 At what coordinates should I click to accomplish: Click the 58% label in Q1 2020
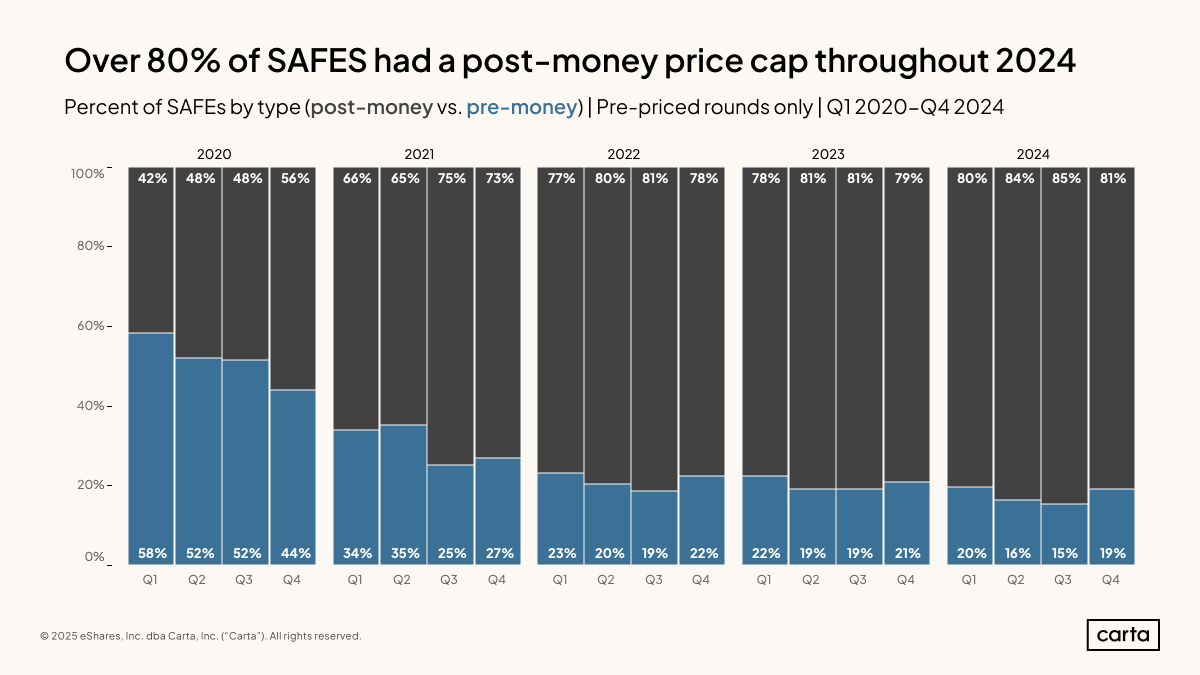click(151, 552)
